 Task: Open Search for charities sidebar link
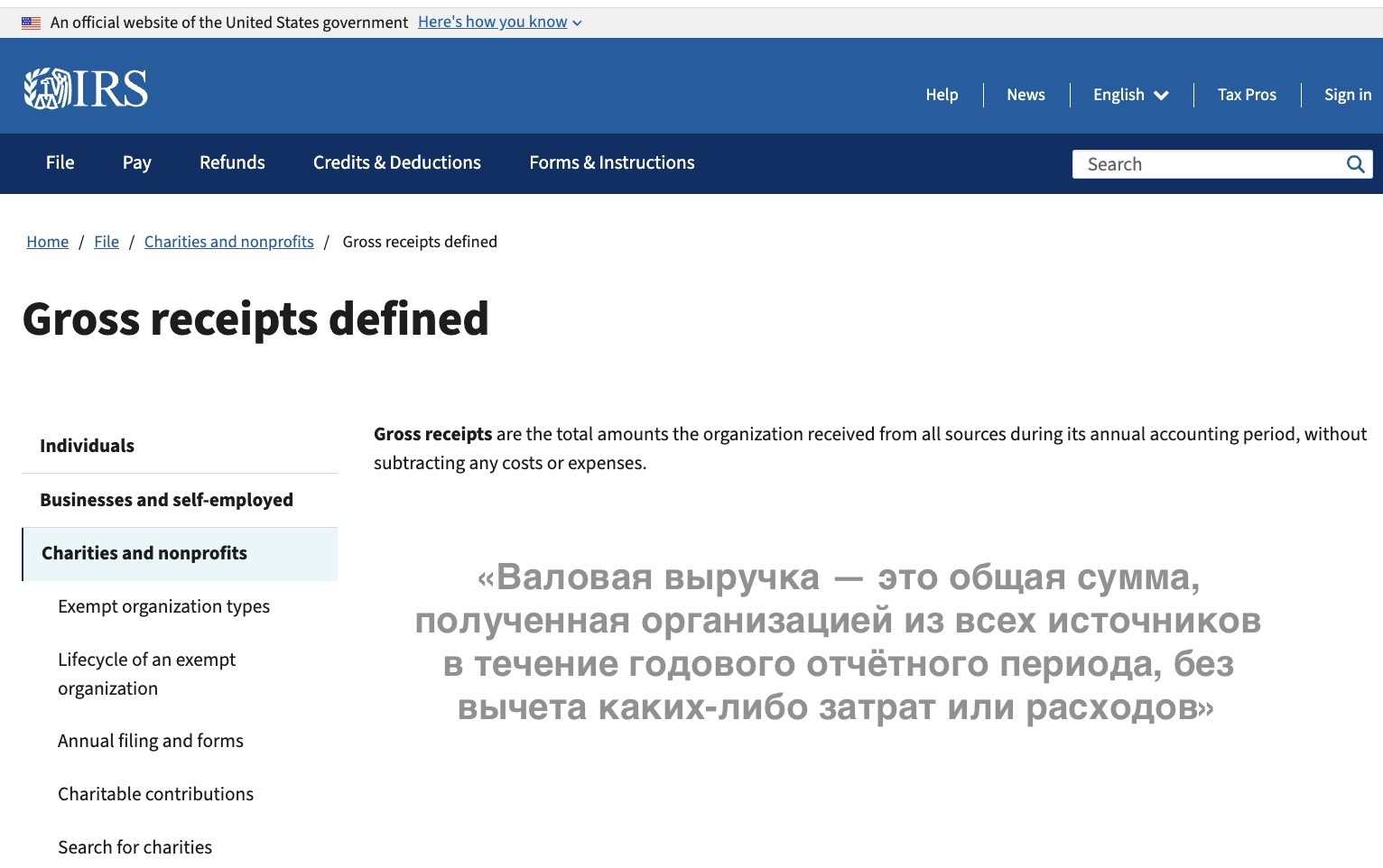tap(135, 847)
